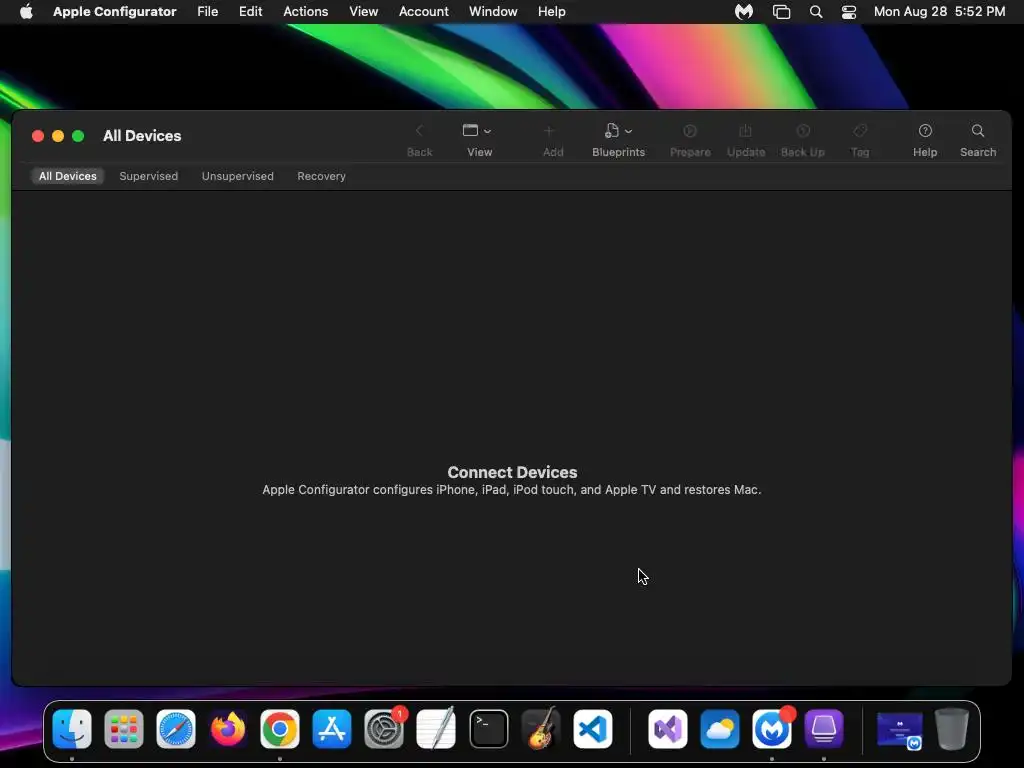Open the Apple menu
The width and height of the screenshot is (1024, 768).
point(26,12)
